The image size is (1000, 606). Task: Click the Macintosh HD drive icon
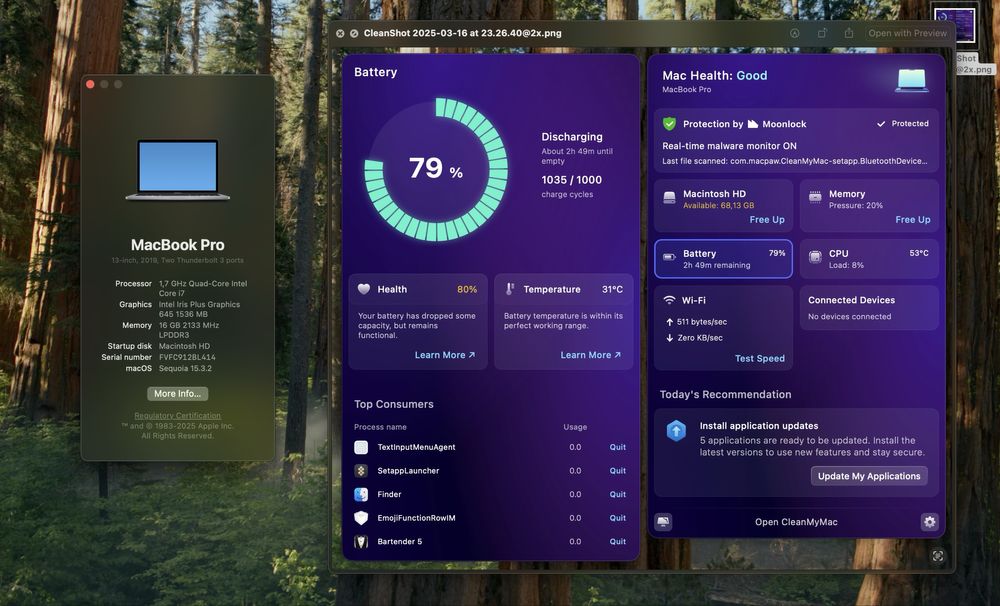point(669,197)
